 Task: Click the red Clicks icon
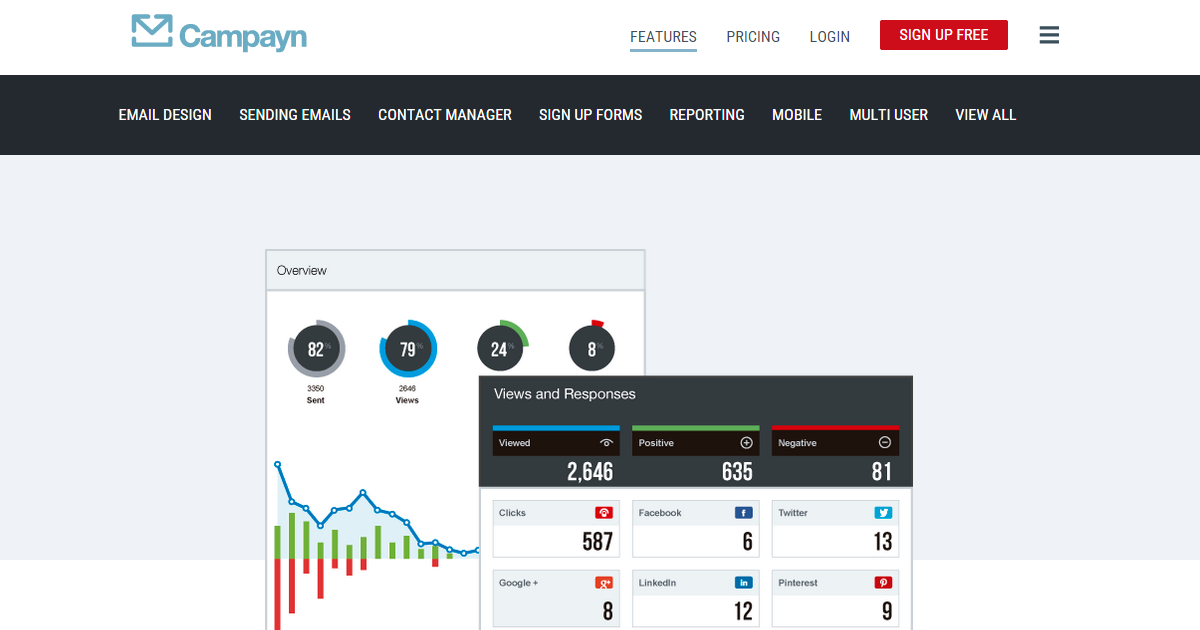click(x=604, y=513)
